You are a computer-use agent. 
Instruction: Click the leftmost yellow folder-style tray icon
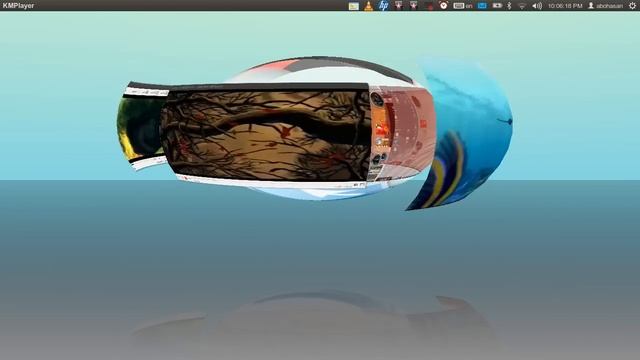click(x=354, y=6)
